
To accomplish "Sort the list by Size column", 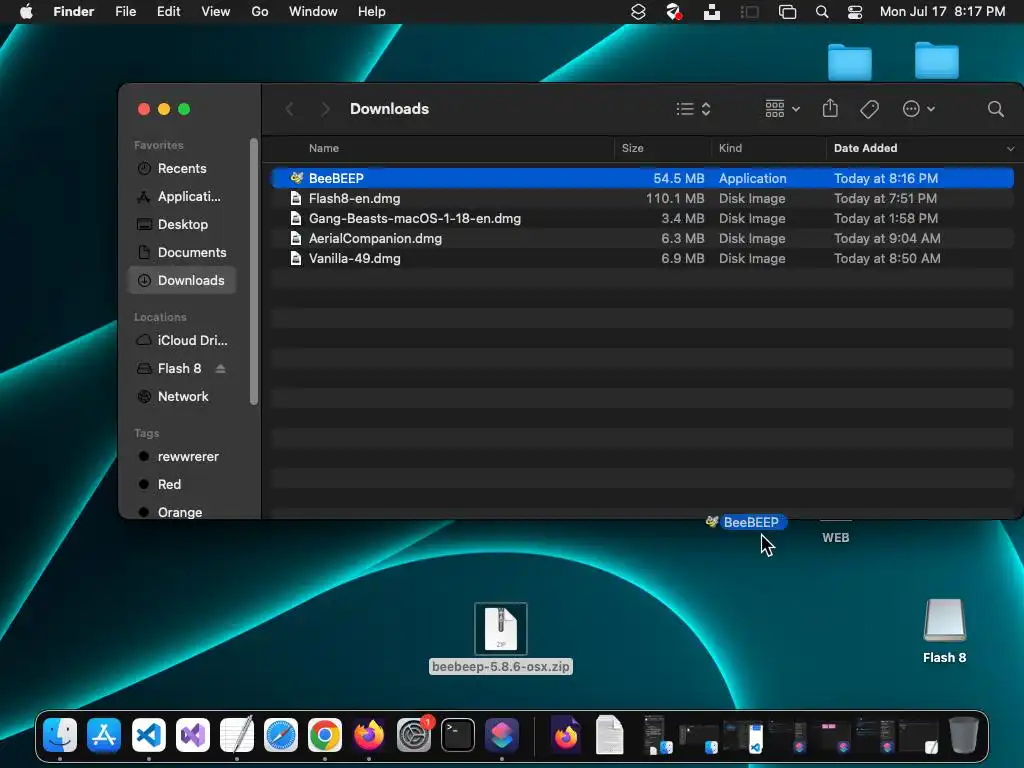I will point(632,148).
